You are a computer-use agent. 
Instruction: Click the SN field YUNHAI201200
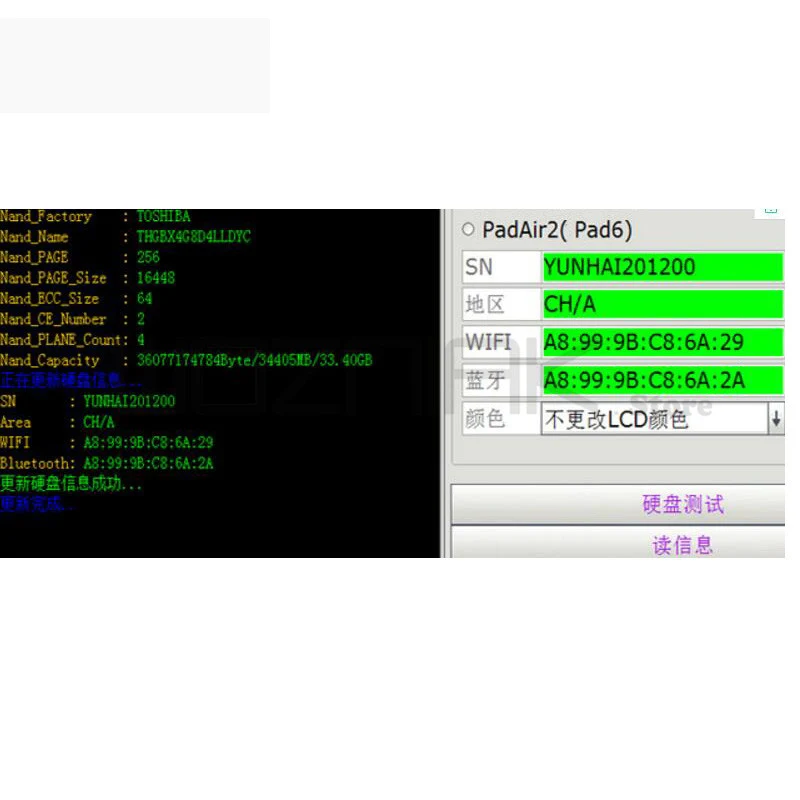click(663, 267)
